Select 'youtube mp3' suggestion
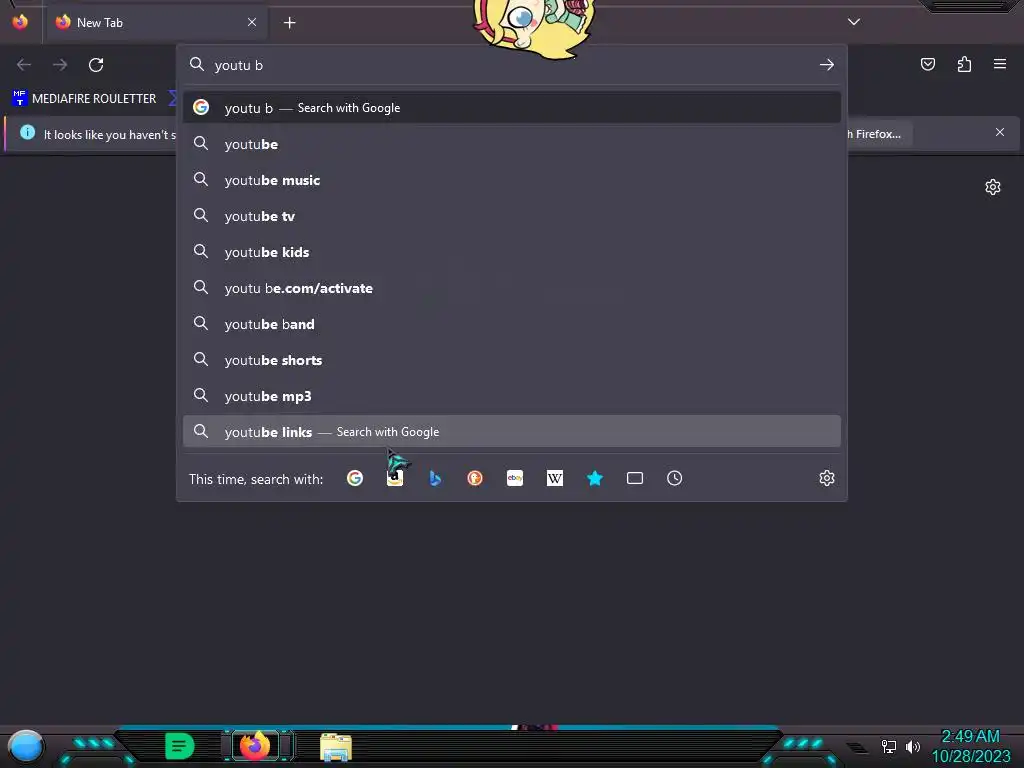1024x768 pixels. click(x=511, y=396)
